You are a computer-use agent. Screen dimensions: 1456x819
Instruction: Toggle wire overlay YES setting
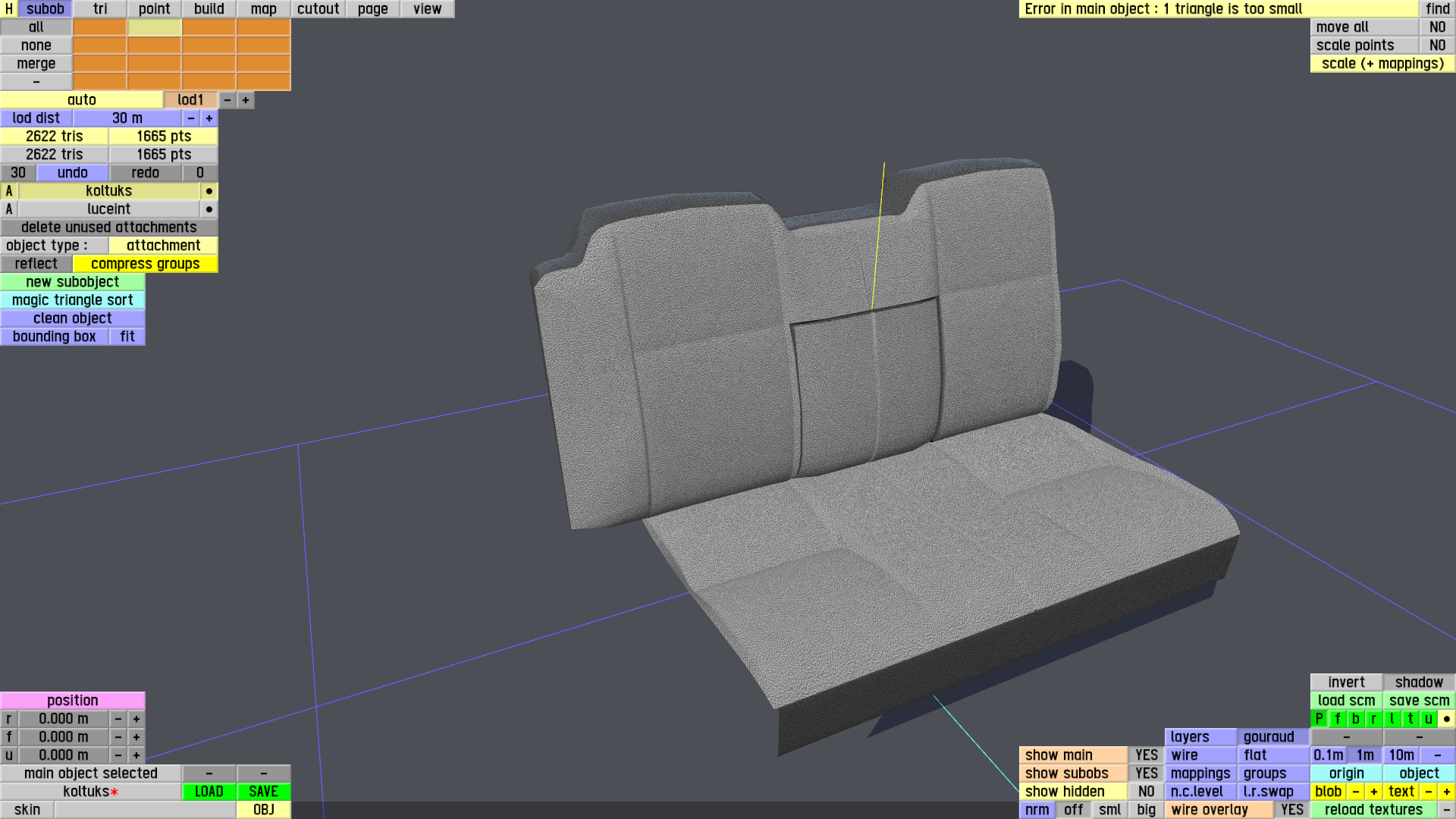click(x=1291, y=810)
